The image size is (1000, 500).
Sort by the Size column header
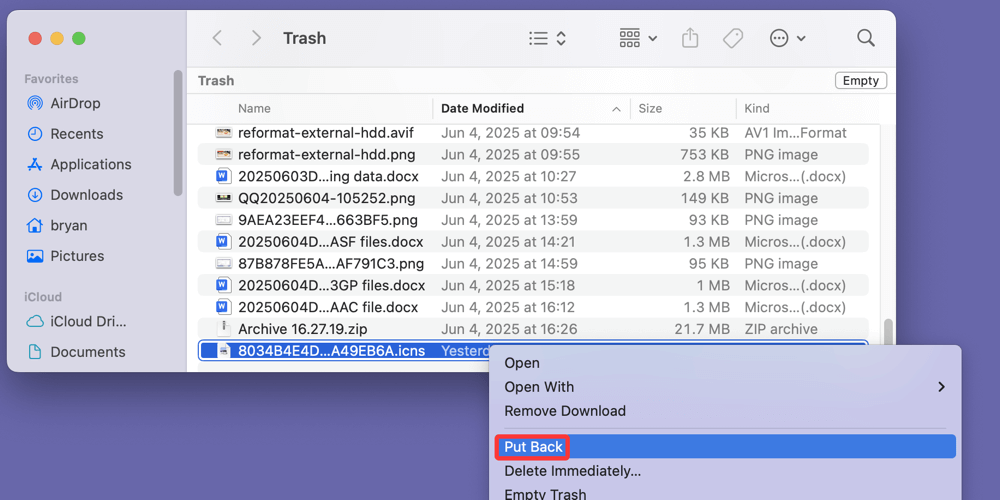tap(650, 108)
